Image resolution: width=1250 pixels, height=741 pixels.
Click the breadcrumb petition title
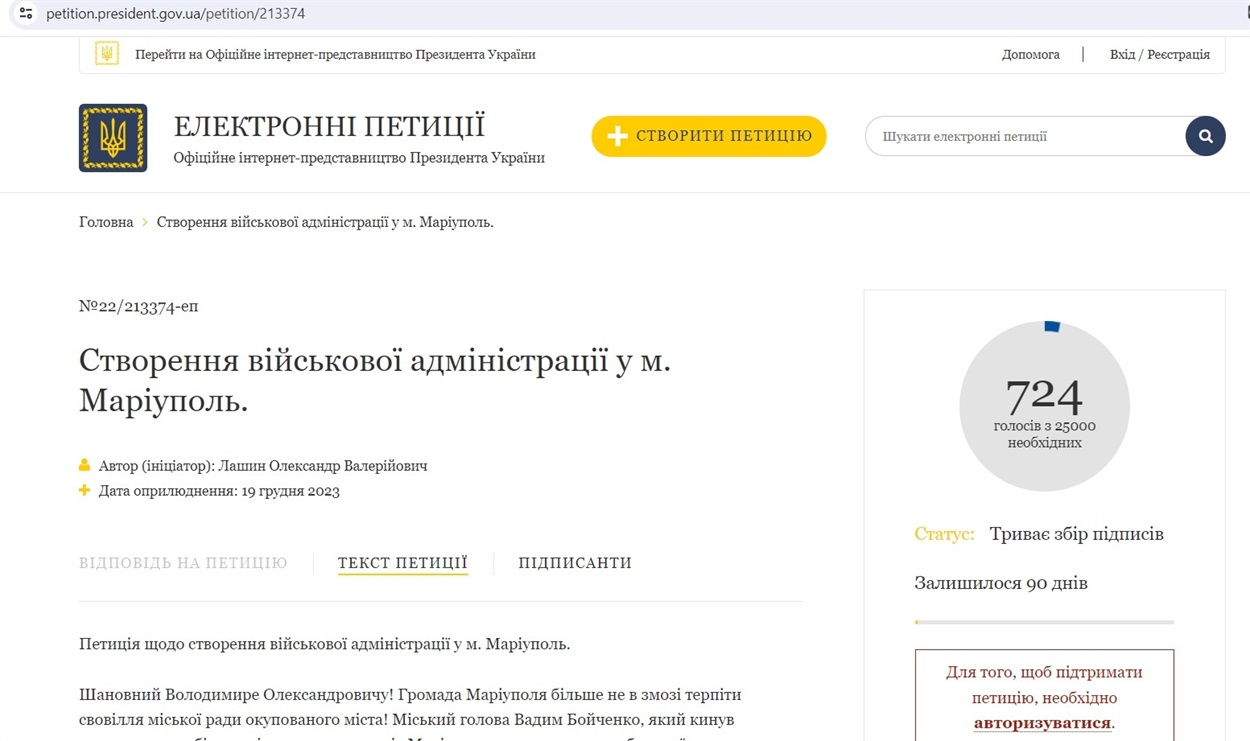325,222
